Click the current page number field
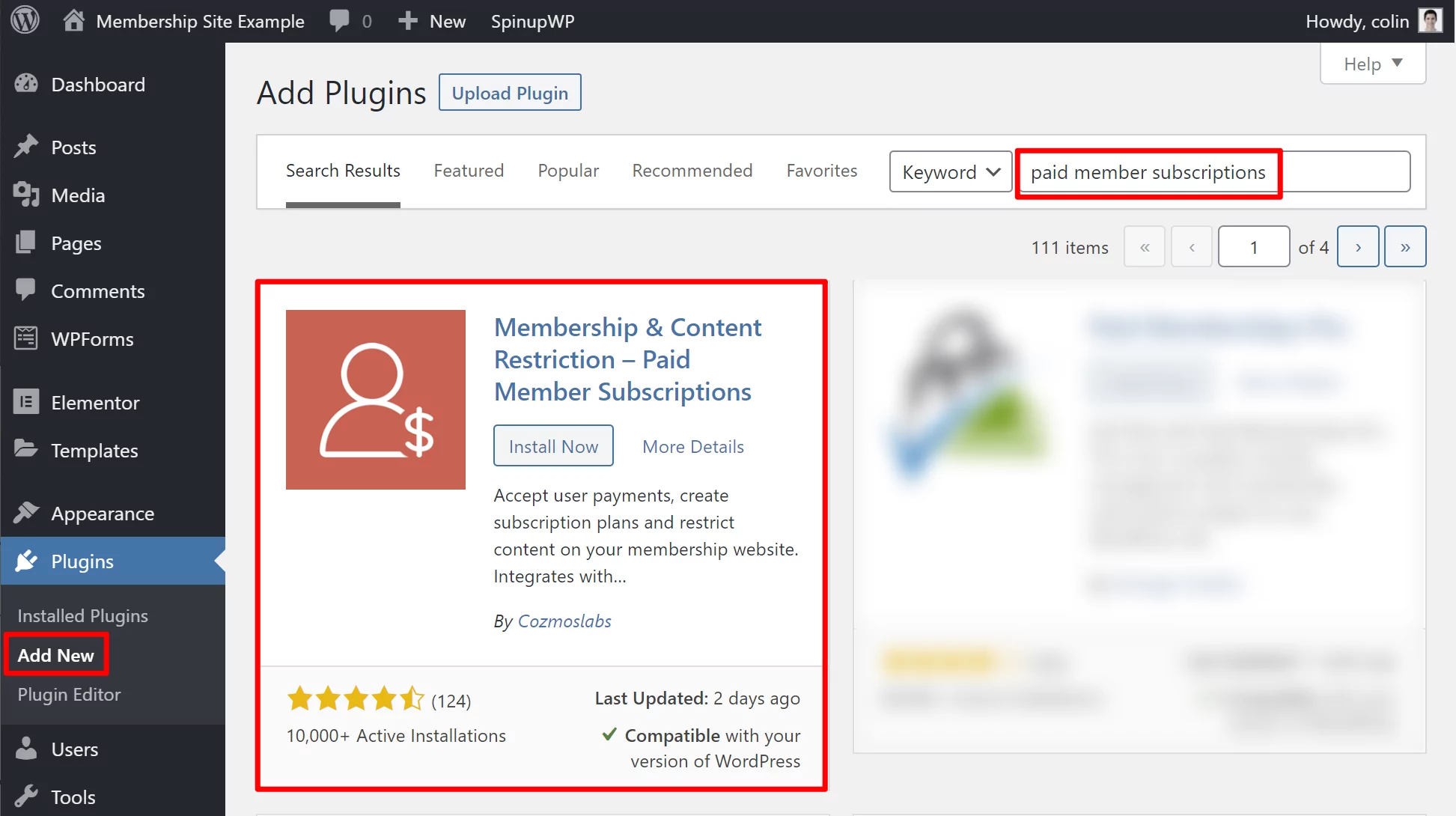1456x816 pixels. [1254, 246]
